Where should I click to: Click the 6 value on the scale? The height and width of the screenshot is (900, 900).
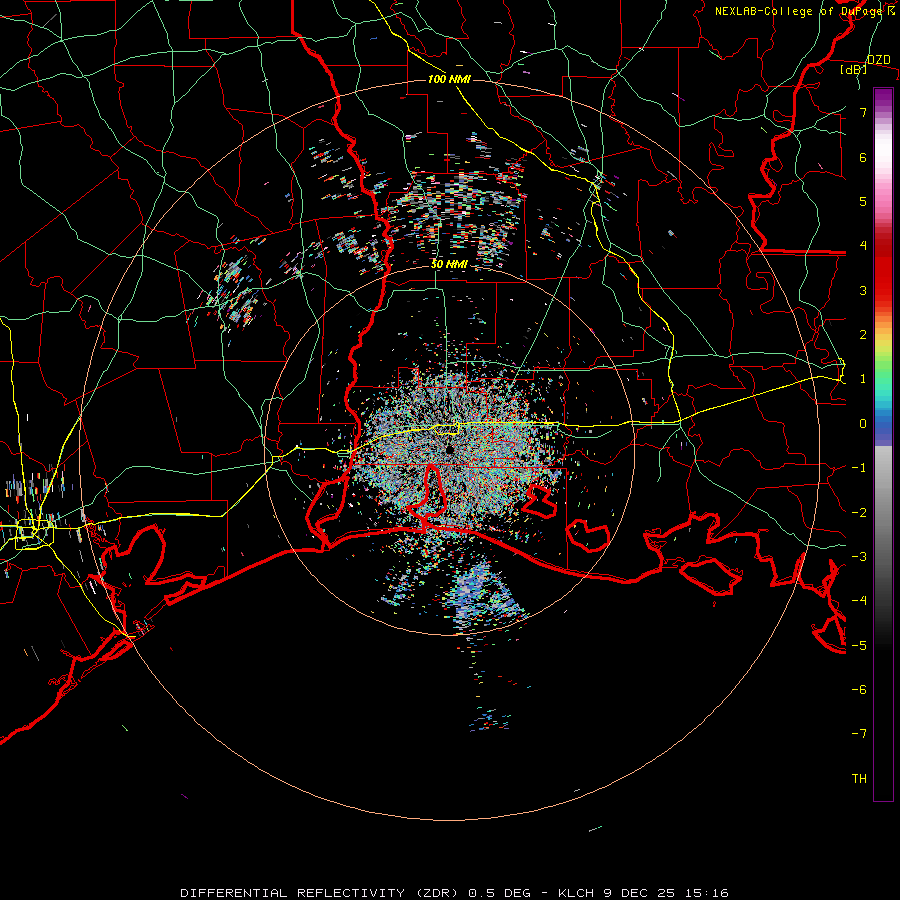pyautogui.click(x=863, y=157)
